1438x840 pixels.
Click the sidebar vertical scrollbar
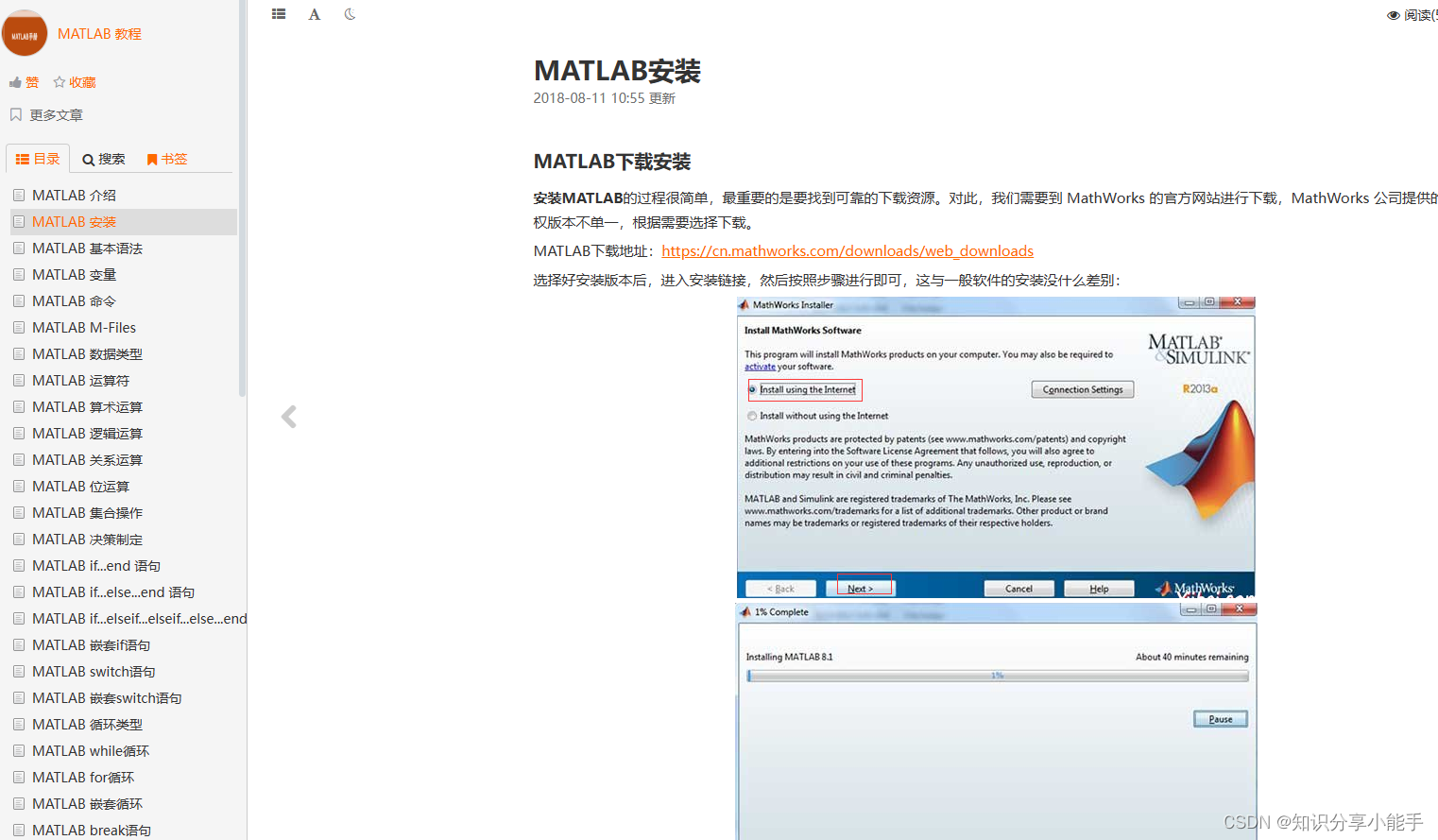pyautogui.click(x=243, y=198)
